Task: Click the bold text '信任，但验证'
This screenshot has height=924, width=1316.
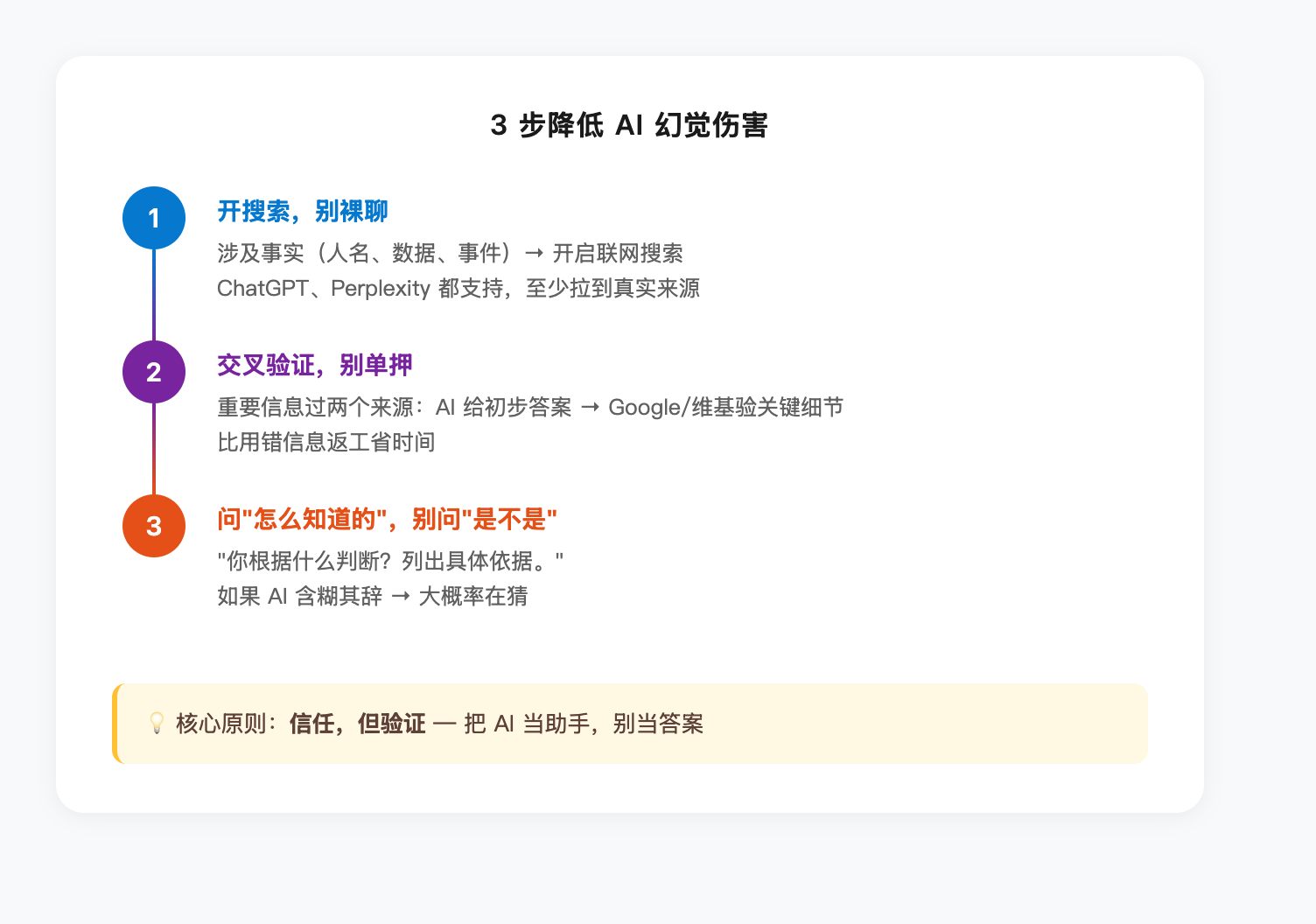Action: point(357,724)
